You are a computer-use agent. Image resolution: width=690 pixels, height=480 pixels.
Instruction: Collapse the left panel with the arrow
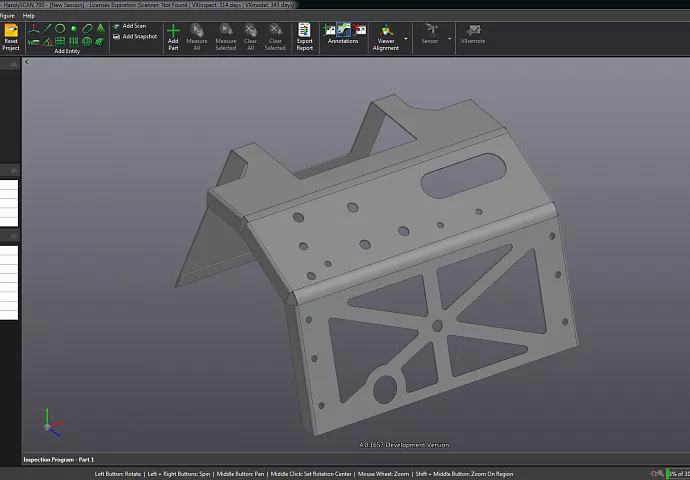click(27, 62)
